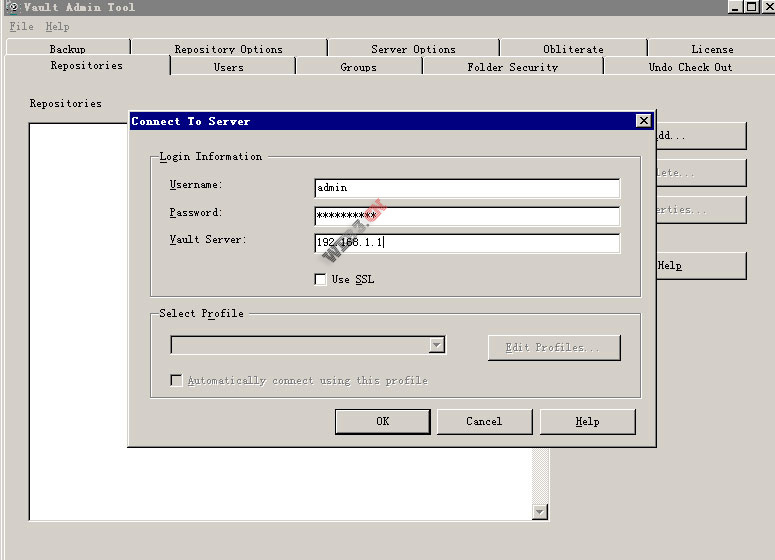The image size is (775, 560).
Task: Open the Folder Security tab
Action: [x=513, y=67]
